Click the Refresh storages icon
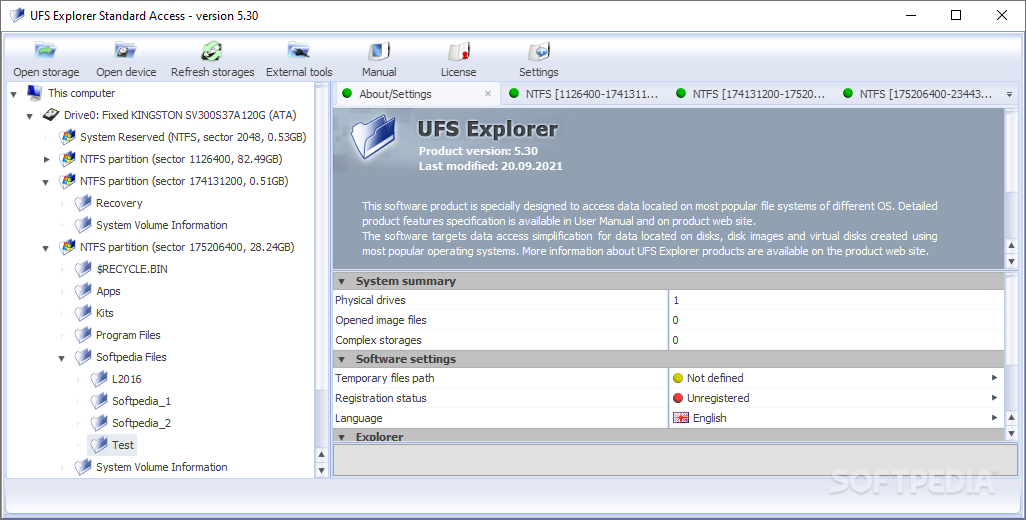 (212, 50)
